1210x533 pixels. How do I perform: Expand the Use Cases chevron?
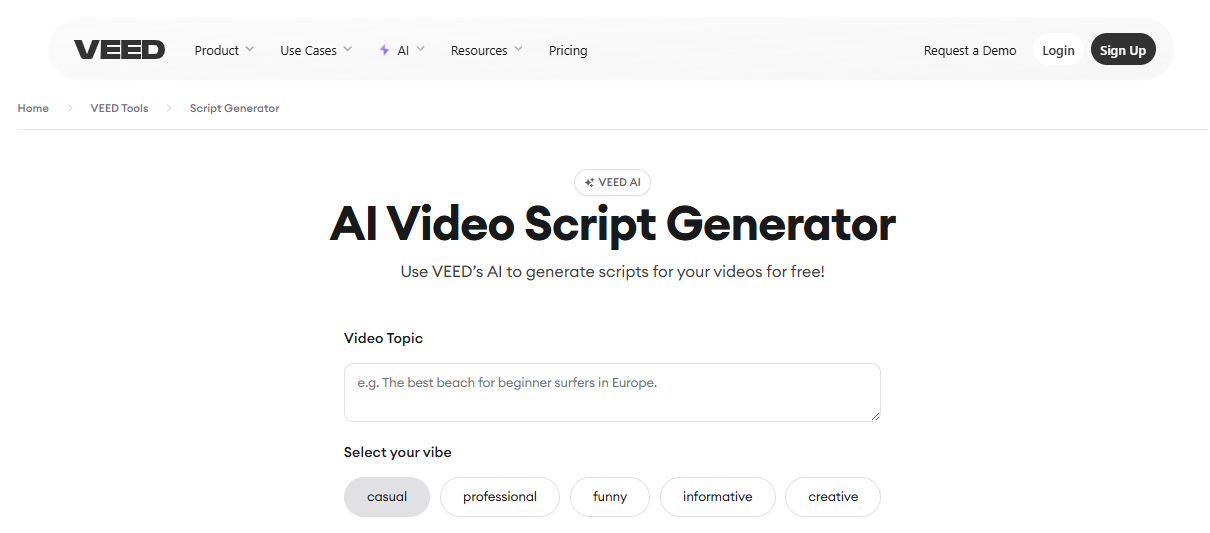coord(347,49)
